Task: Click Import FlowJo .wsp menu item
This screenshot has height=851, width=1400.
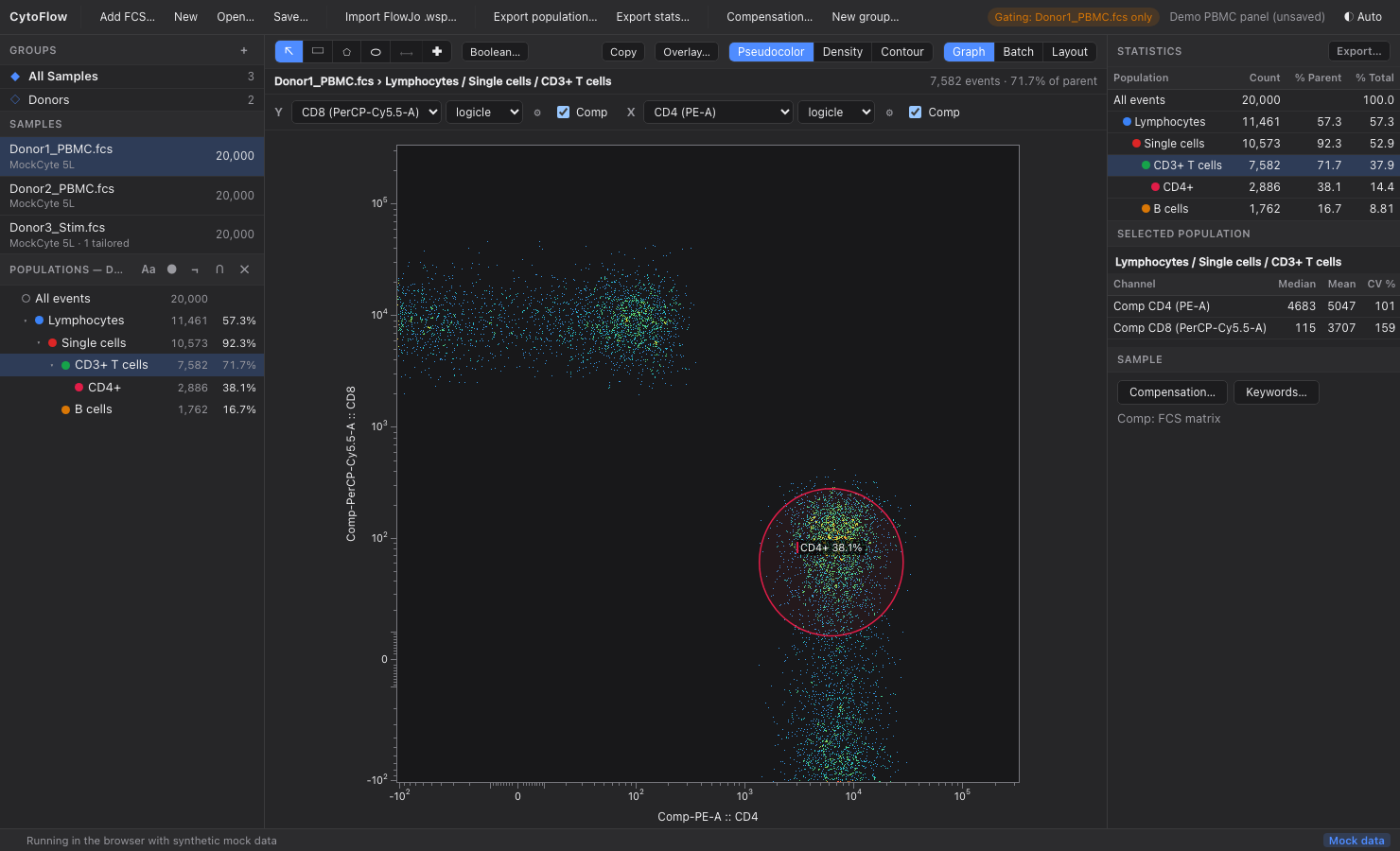Action: [x=401, y=17]
